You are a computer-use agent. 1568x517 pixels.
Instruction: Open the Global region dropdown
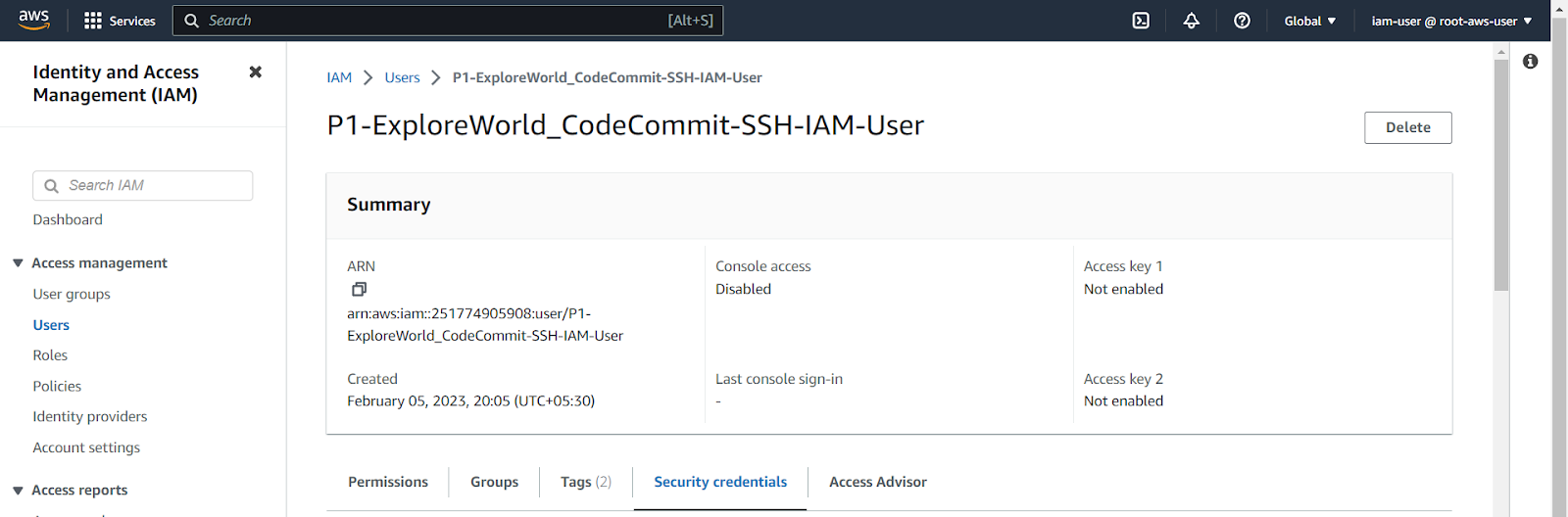tap(1310, 21)
